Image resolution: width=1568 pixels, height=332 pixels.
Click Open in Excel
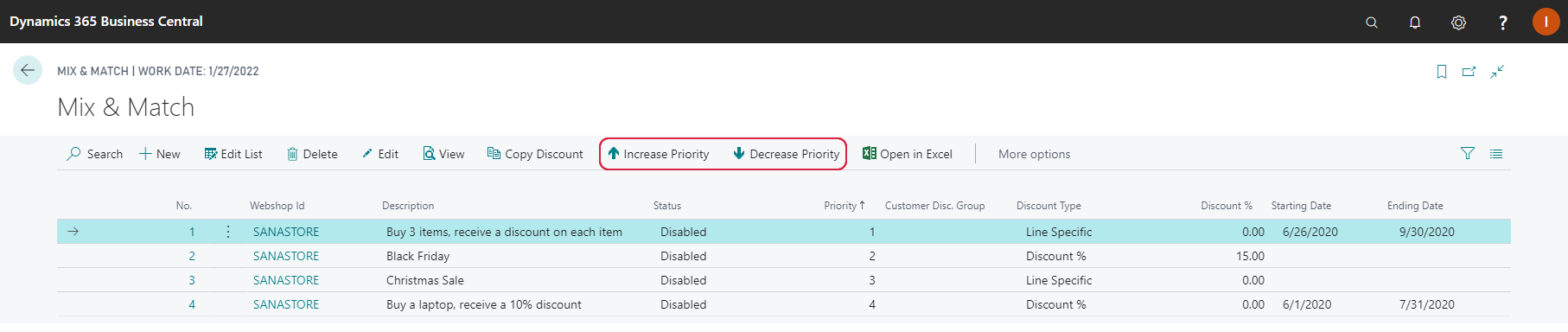coord(908,154)
